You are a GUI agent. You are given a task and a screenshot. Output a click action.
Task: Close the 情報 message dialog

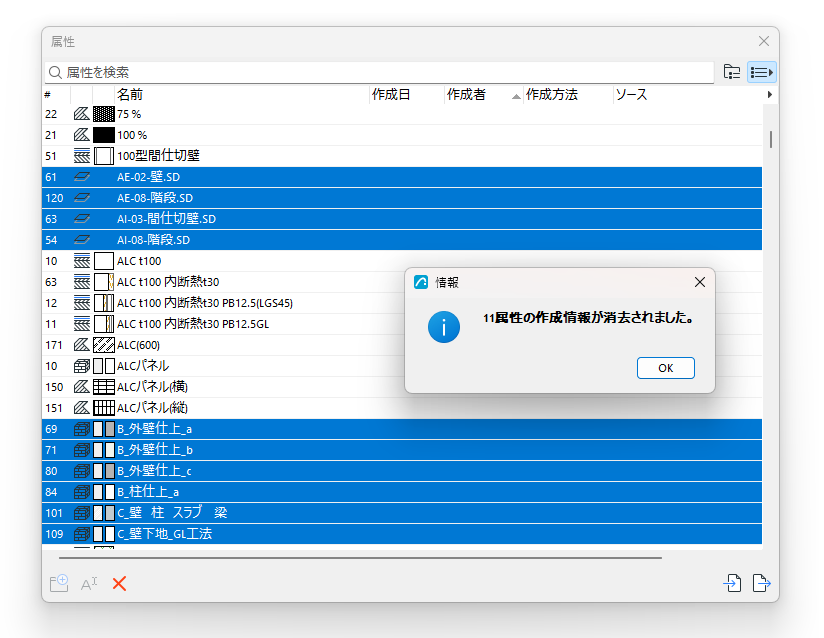click(x=699, y=282)
